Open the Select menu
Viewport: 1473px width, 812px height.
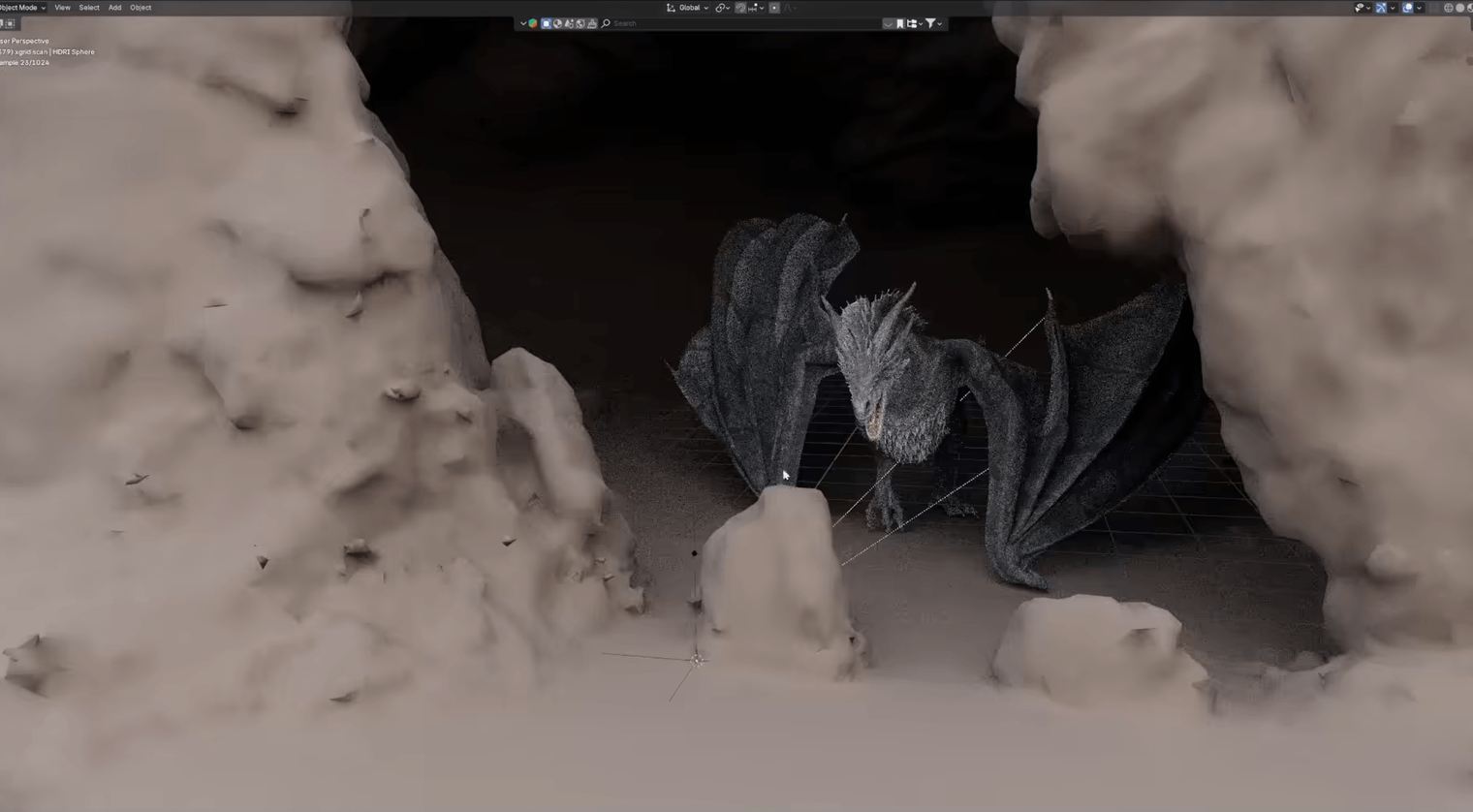pos(89,8)
